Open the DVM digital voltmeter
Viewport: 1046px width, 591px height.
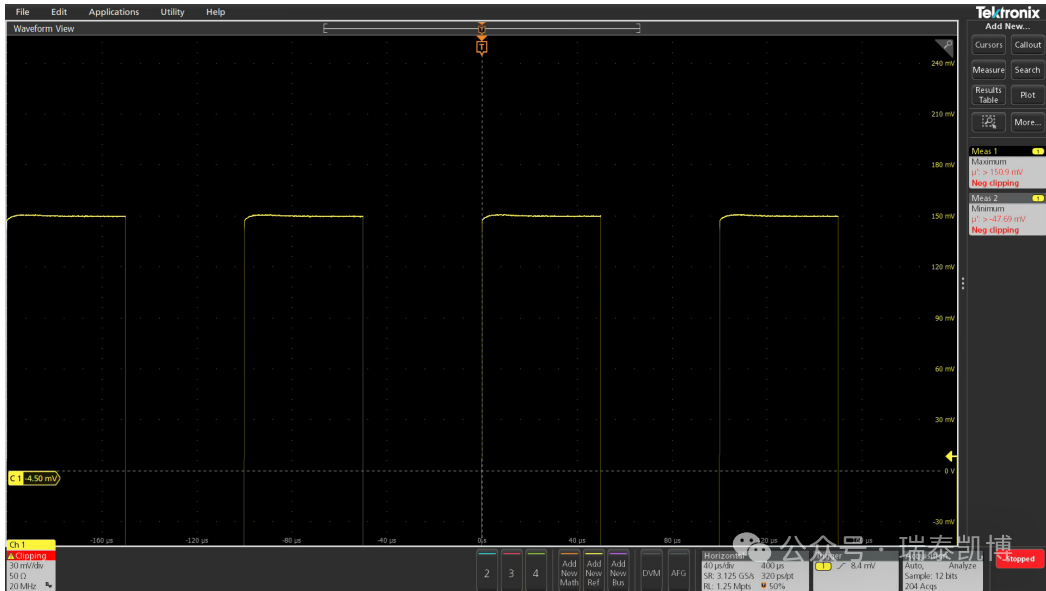tap(651, 571)
